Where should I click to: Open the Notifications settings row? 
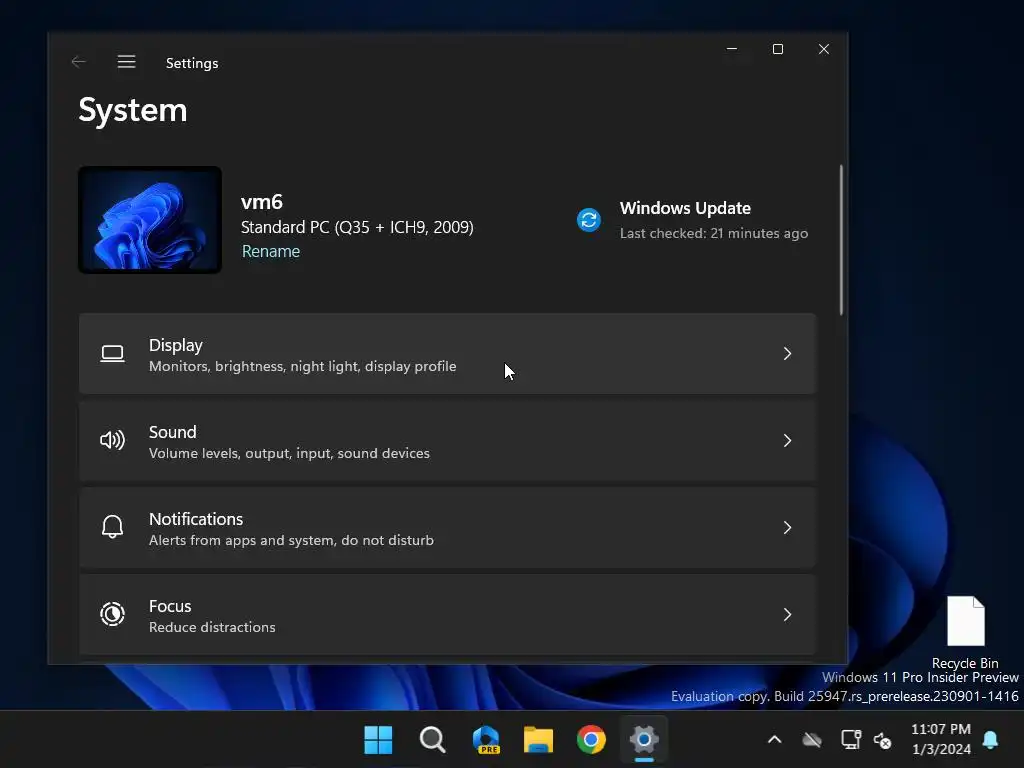pyautogui.click(x=447, y=528)
